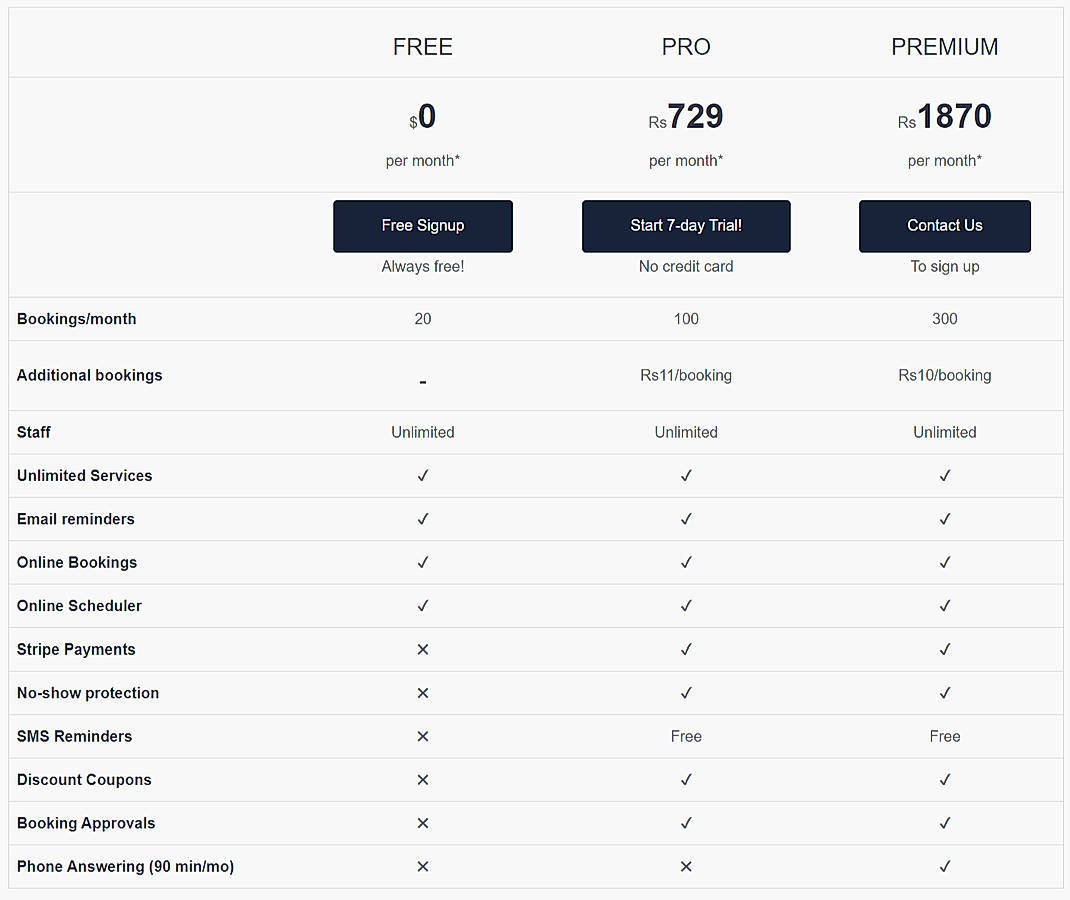This screenshot has width=1070, height=900.
Task: Click the Online Bookings row label
Action: click(x=77, y=562)
